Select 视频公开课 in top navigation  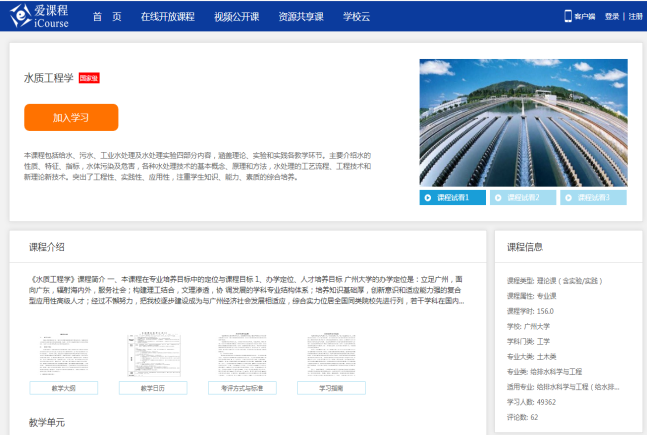click(x=235, y=16)
